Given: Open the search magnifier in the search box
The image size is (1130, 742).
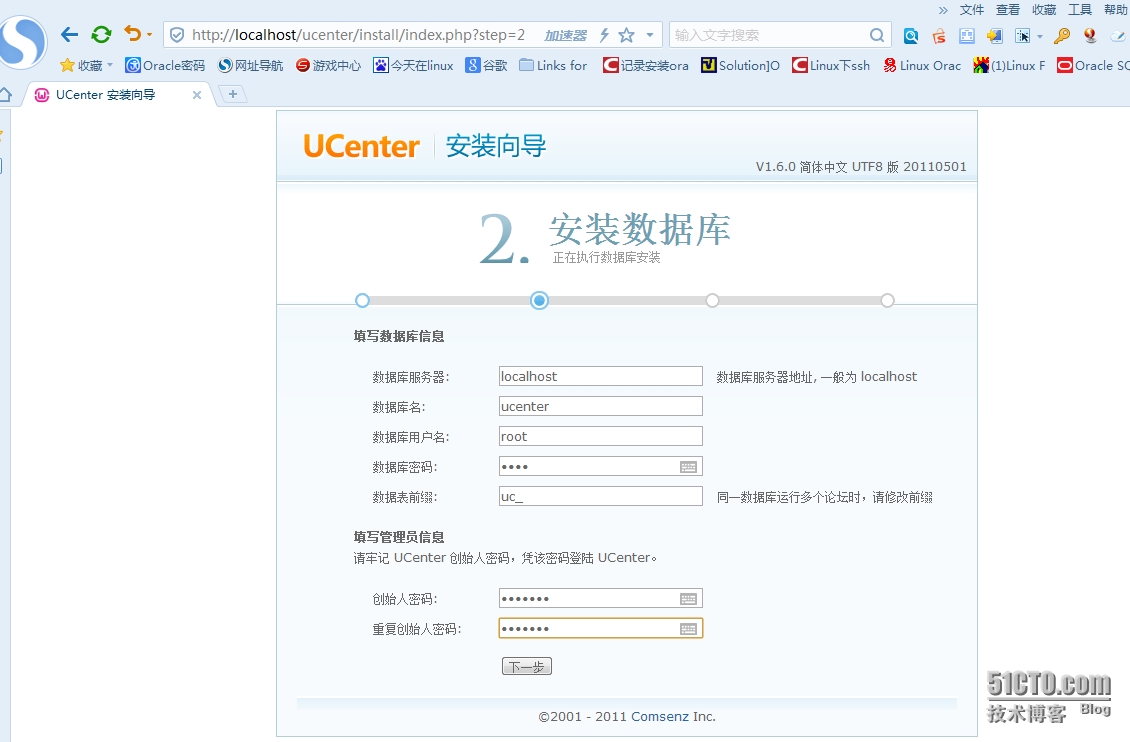Looking at the screenshot, I should coord(875,35).
